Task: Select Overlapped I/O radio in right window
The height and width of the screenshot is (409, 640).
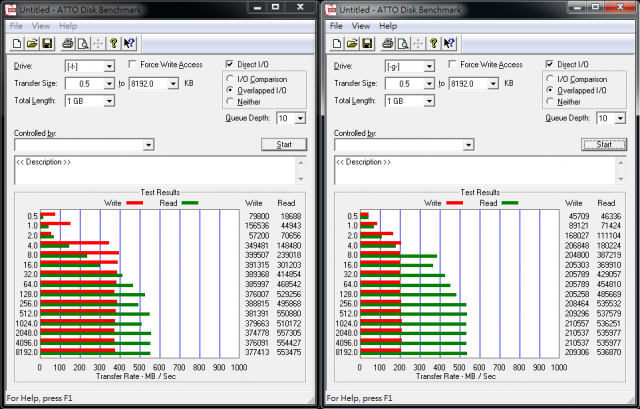Action: pyautogui.click(x=550, y=90)
